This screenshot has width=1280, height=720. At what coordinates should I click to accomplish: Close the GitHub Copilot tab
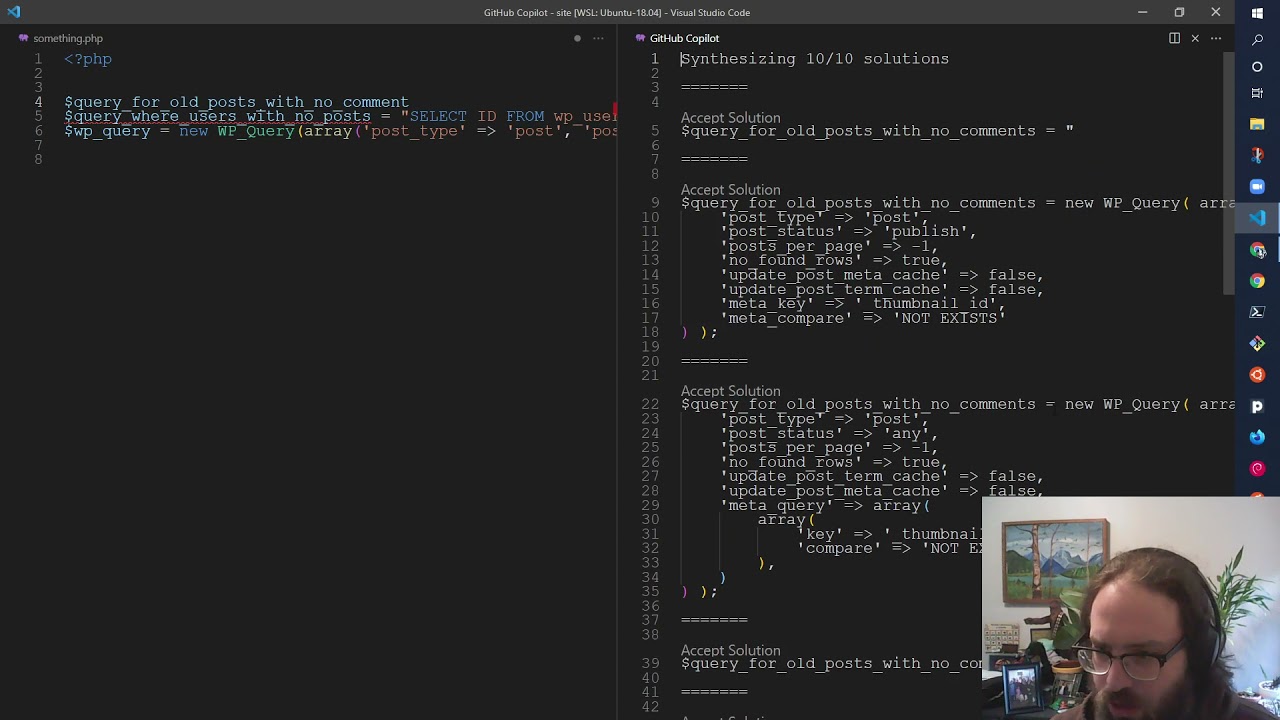1195,38
